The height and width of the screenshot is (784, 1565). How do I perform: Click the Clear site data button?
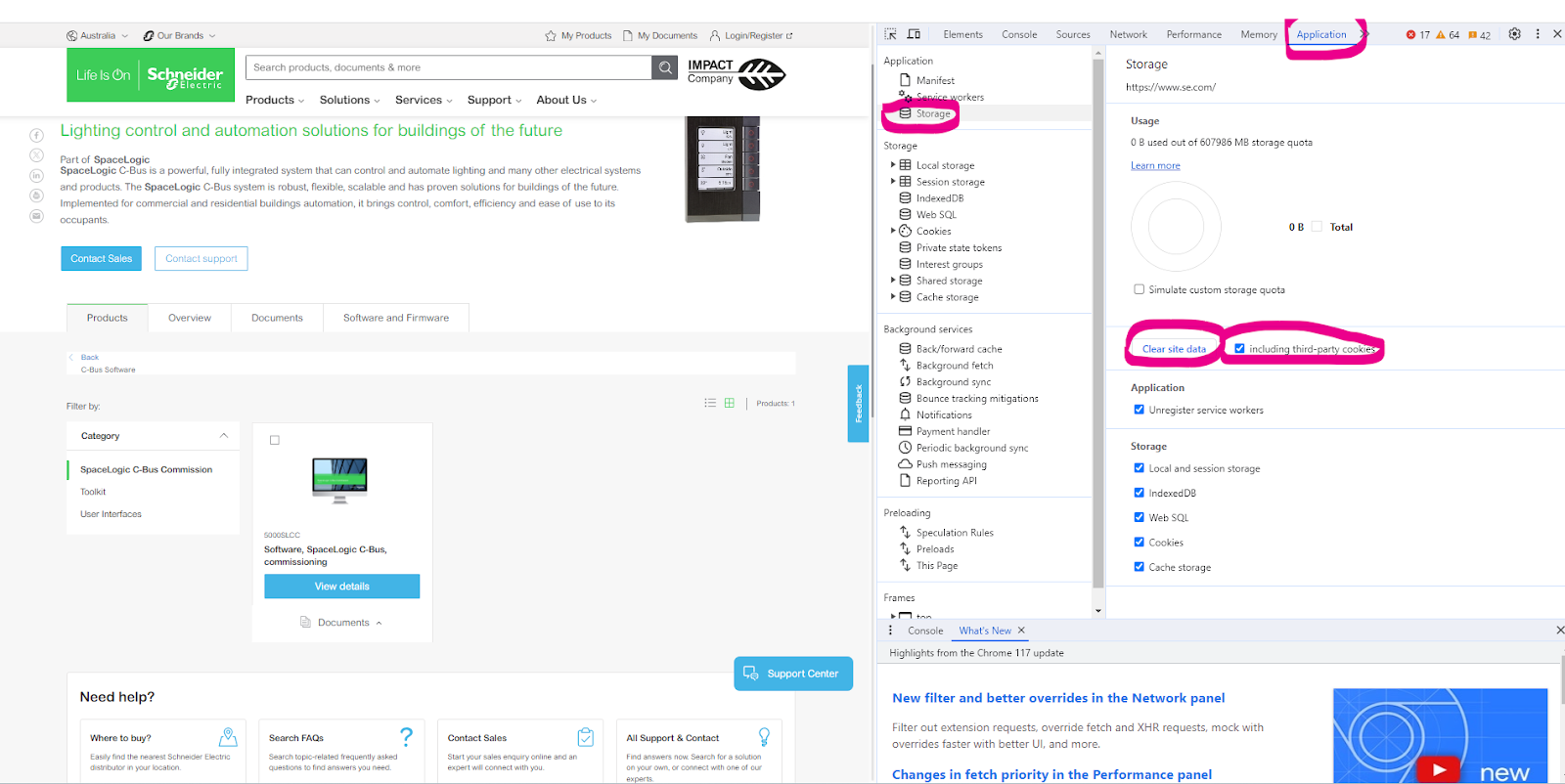pos(1174,349)
